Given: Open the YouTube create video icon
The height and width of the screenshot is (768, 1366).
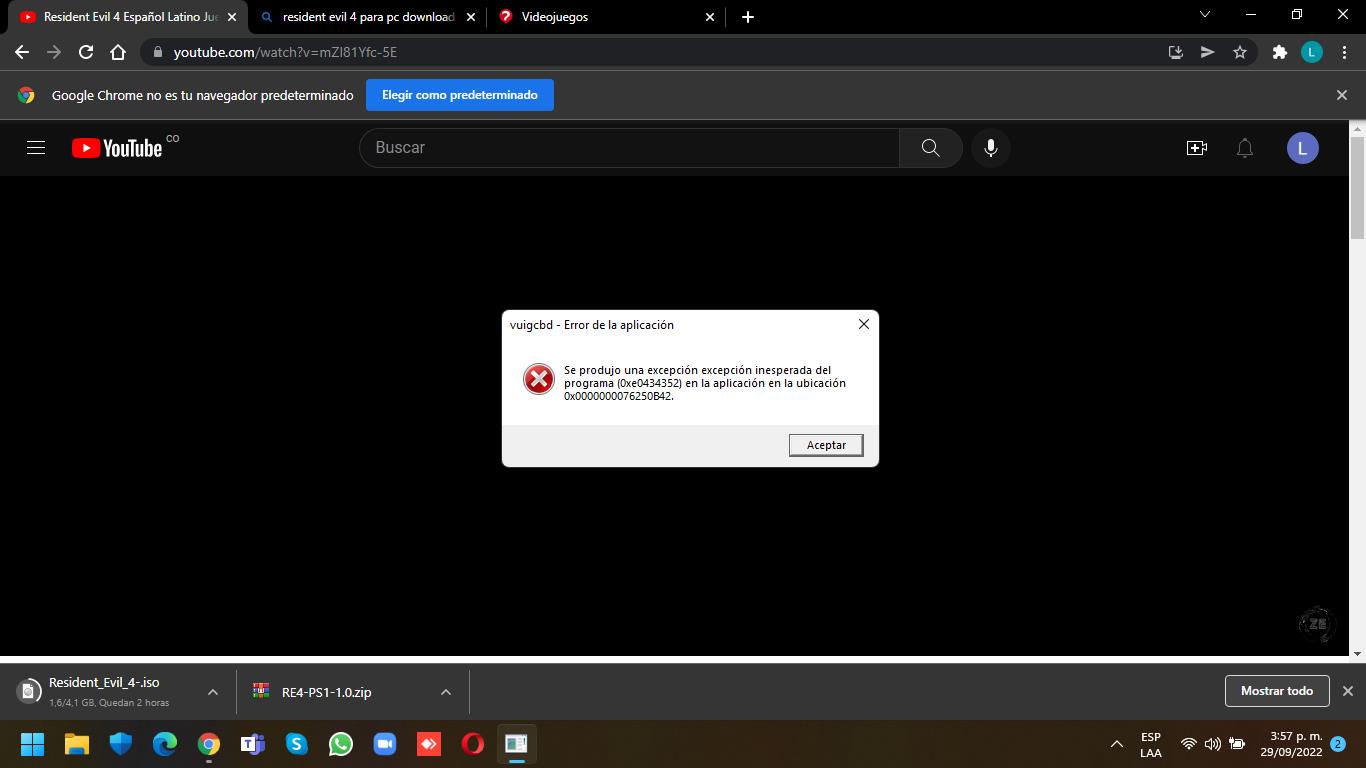Looking at the screenshot, I should pos(1196,148).
